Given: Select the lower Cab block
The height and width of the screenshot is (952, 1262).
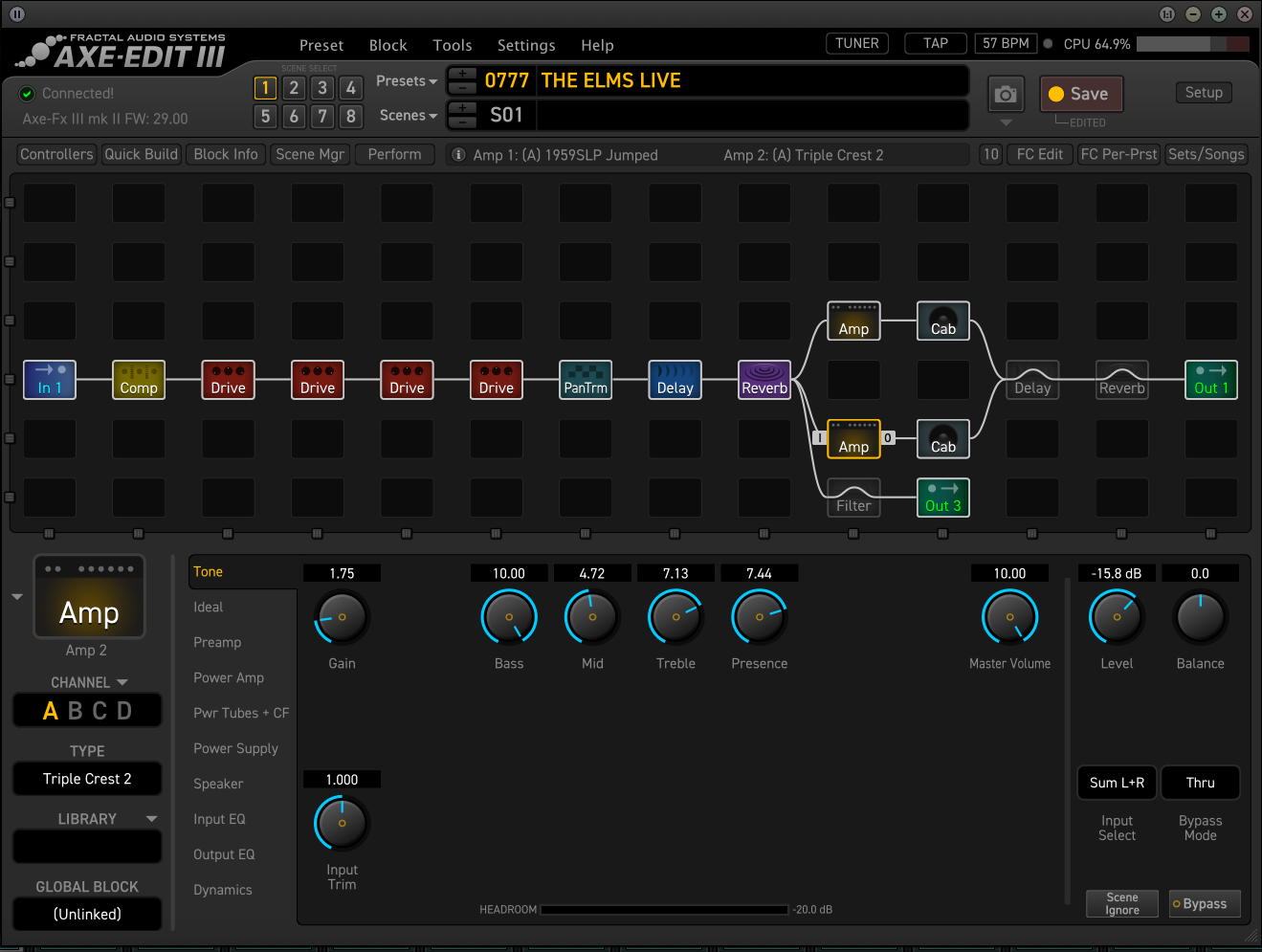Looking at the screenshot, I should coord(943,438).
